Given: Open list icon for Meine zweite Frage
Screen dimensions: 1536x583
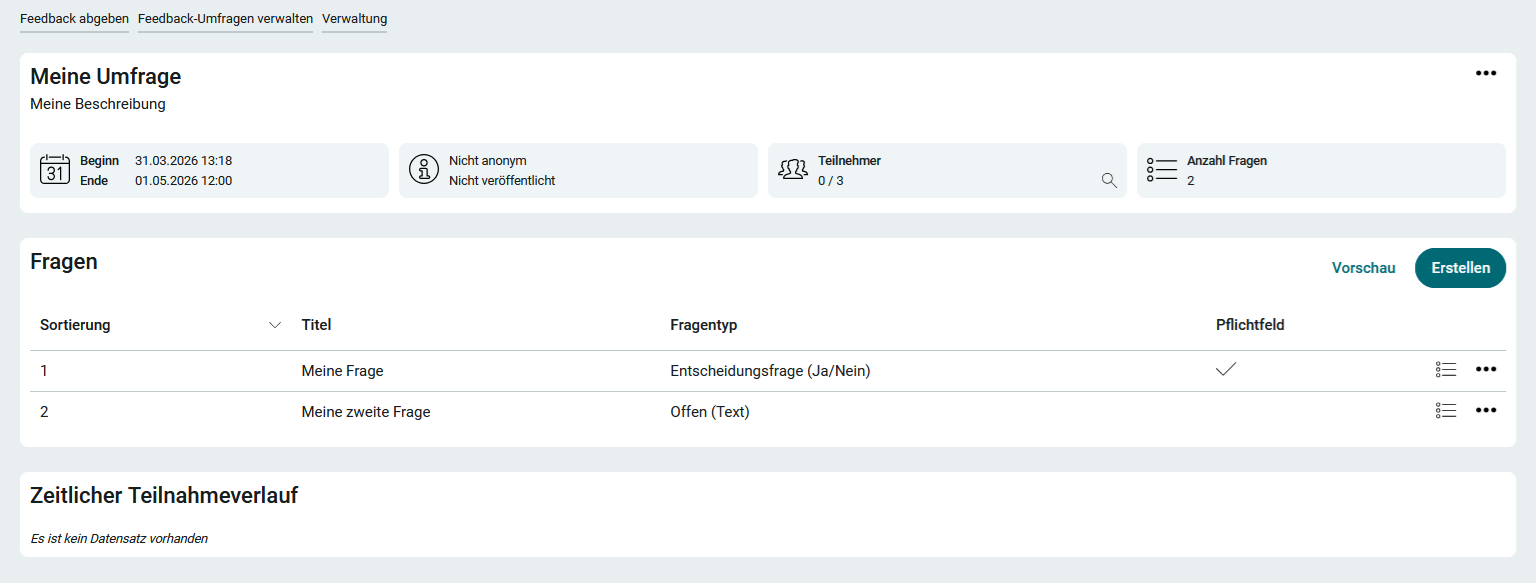Looking at the screenshot, I should (x=1445, y=410).
